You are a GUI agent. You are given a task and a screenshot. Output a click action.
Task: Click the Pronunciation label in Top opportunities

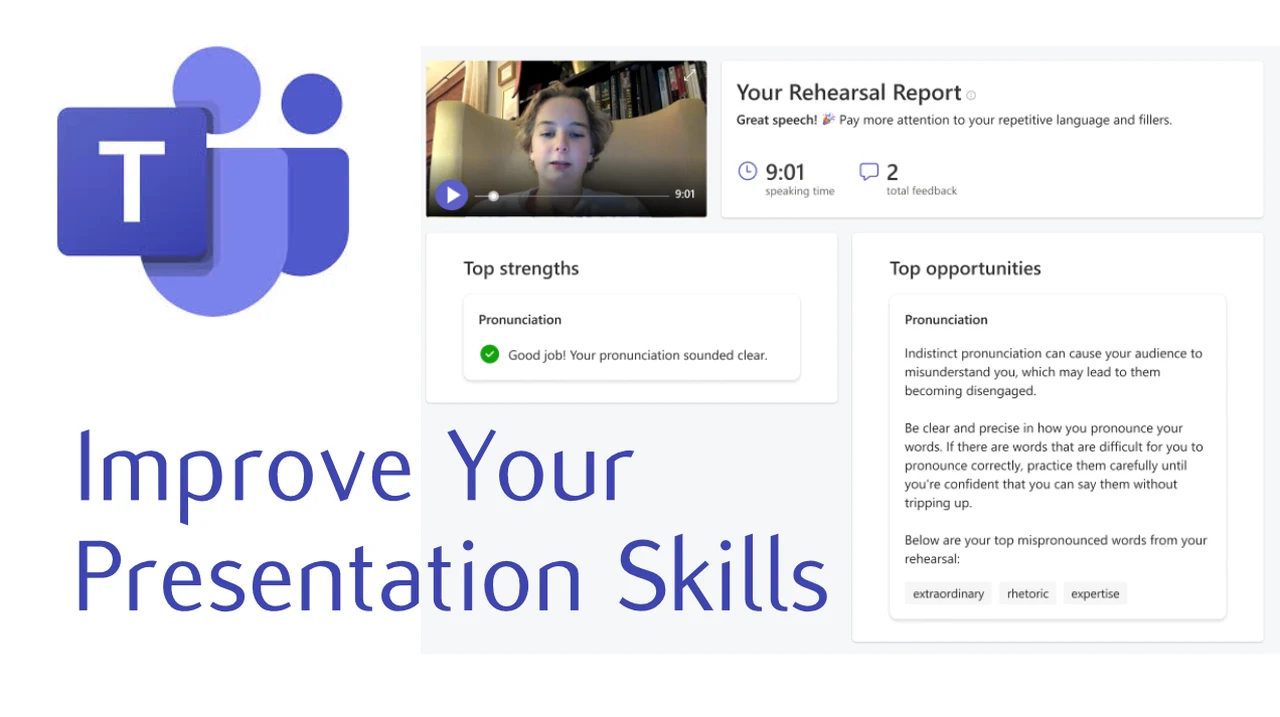946,320
